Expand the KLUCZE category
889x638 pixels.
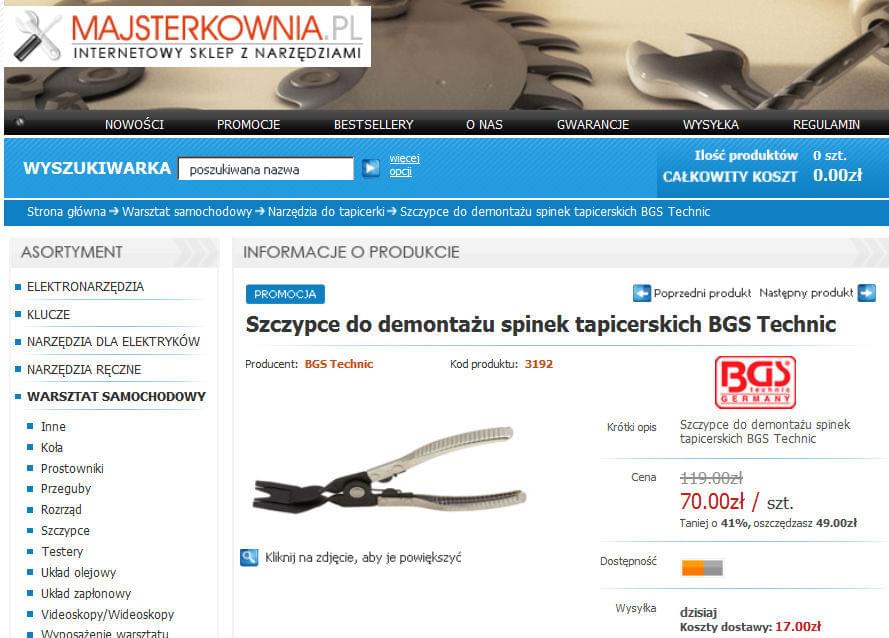click(x=49, y=315)
